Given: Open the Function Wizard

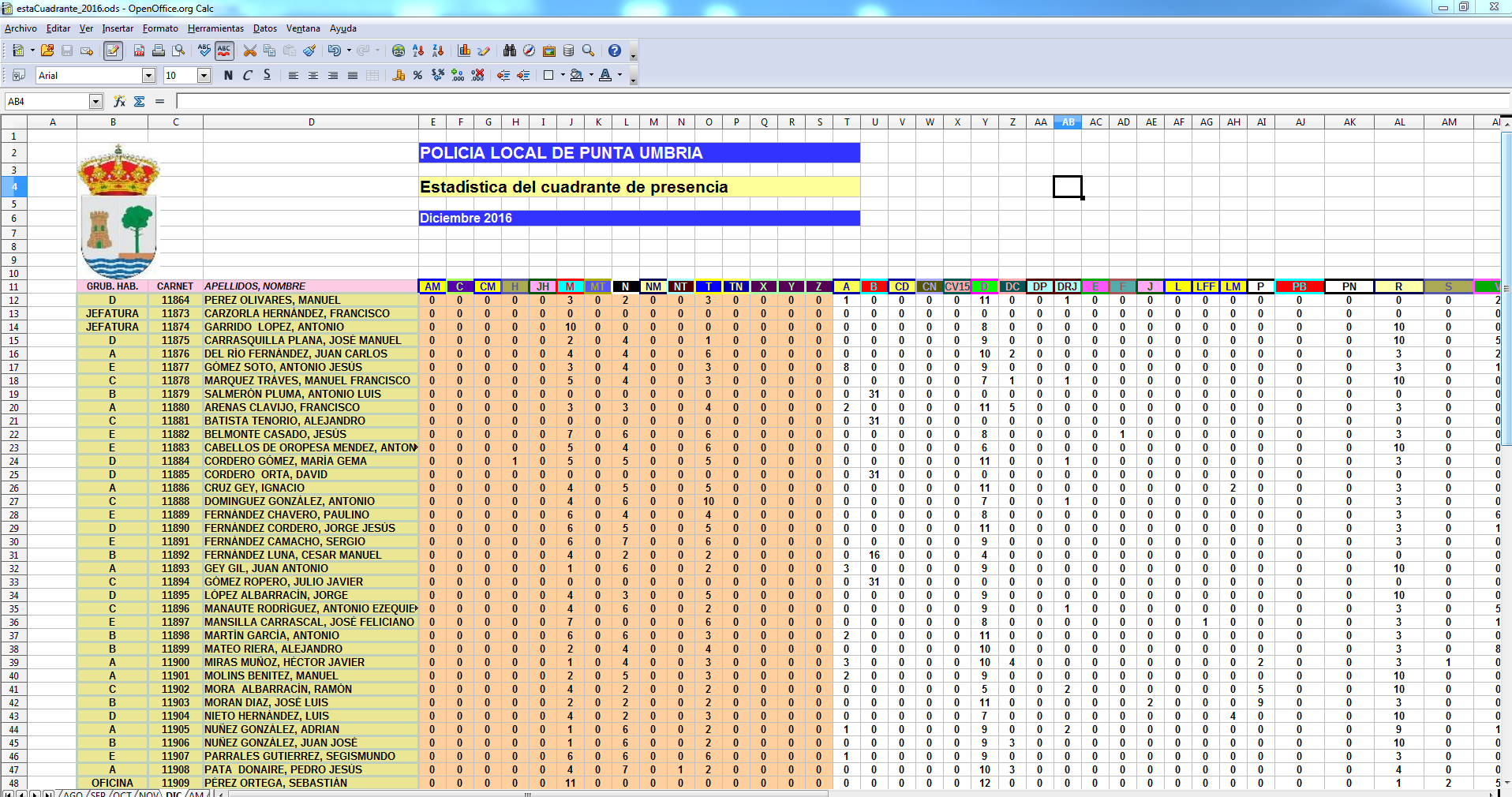Looking at the screenshot, I should pyautogui.click(x=119, y=101).
